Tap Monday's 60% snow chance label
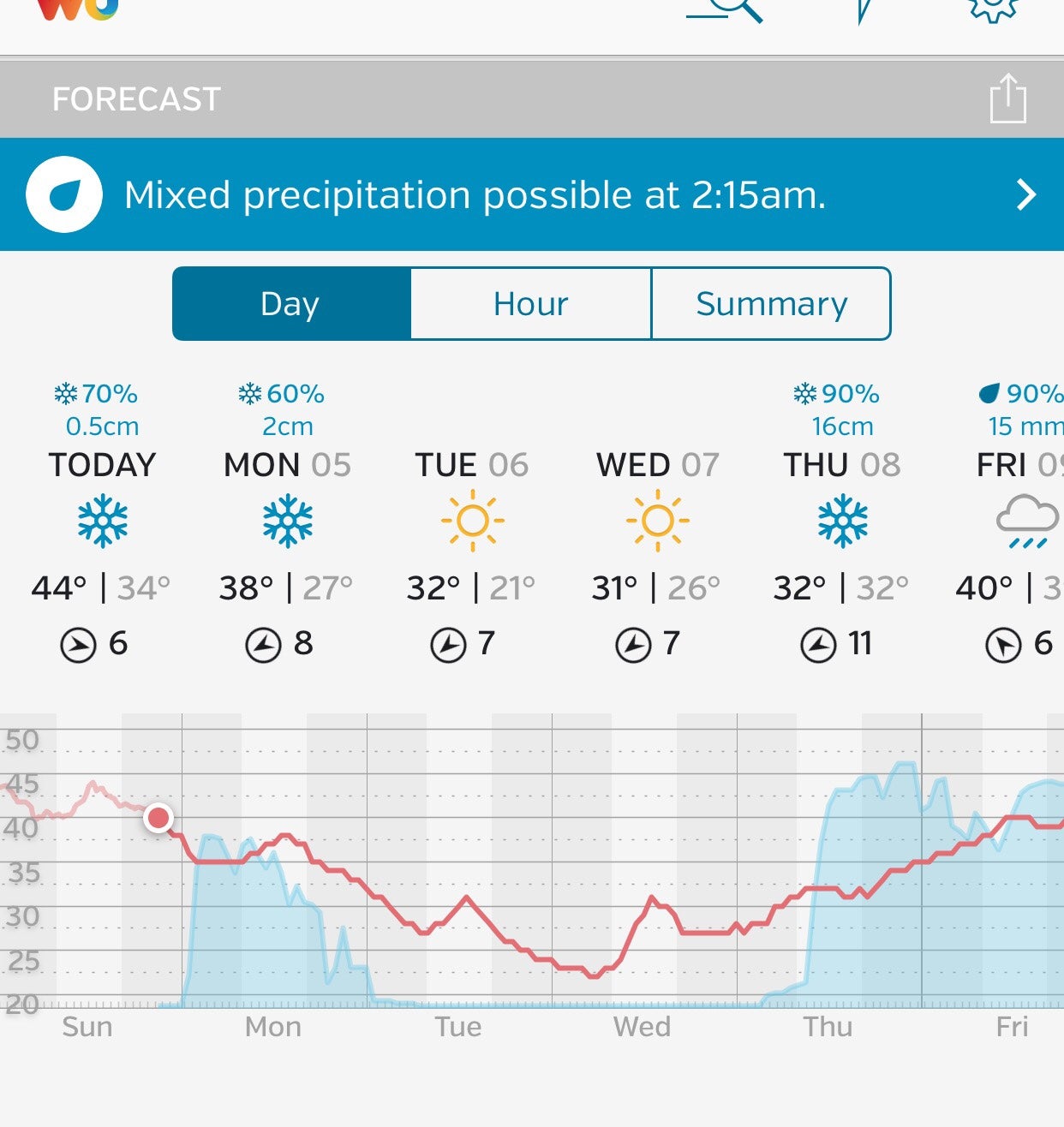1064x1127 pixels. [x=282, y=394]
